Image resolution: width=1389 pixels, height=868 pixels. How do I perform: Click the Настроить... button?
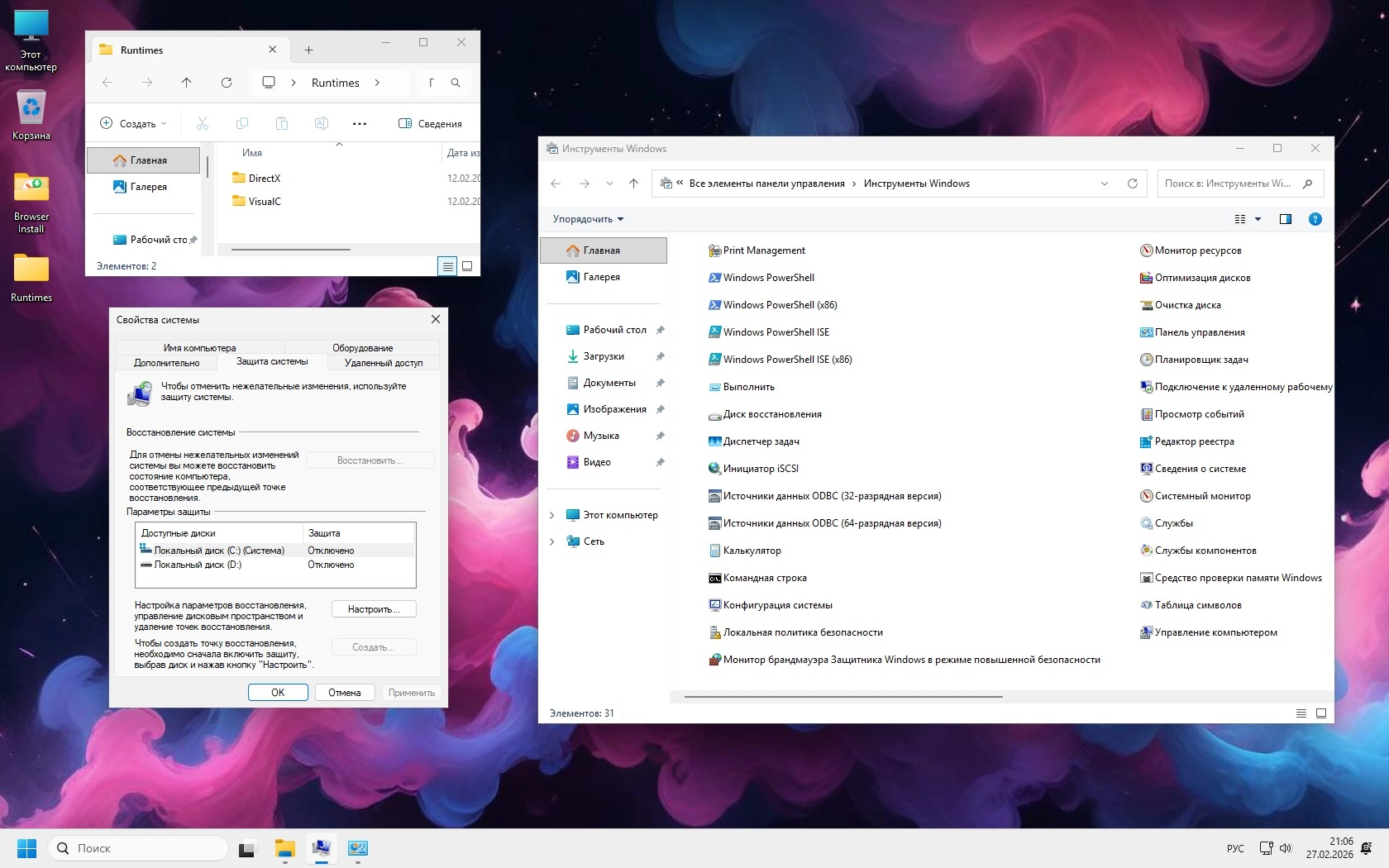(374, 609)
